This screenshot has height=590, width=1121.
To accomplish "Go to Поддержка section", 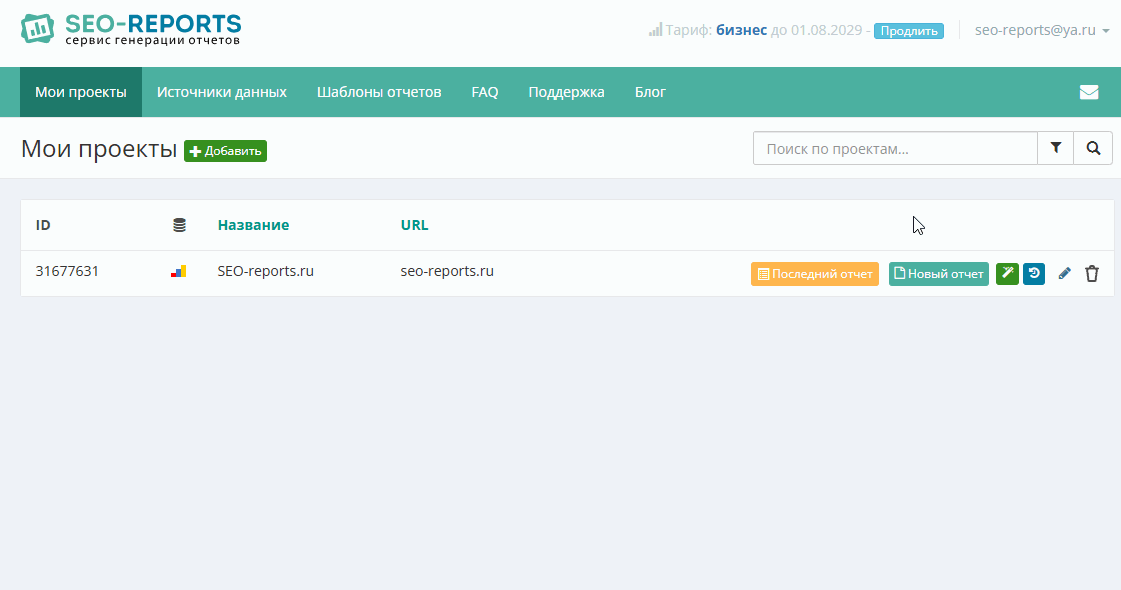I will tap(566, 92).
